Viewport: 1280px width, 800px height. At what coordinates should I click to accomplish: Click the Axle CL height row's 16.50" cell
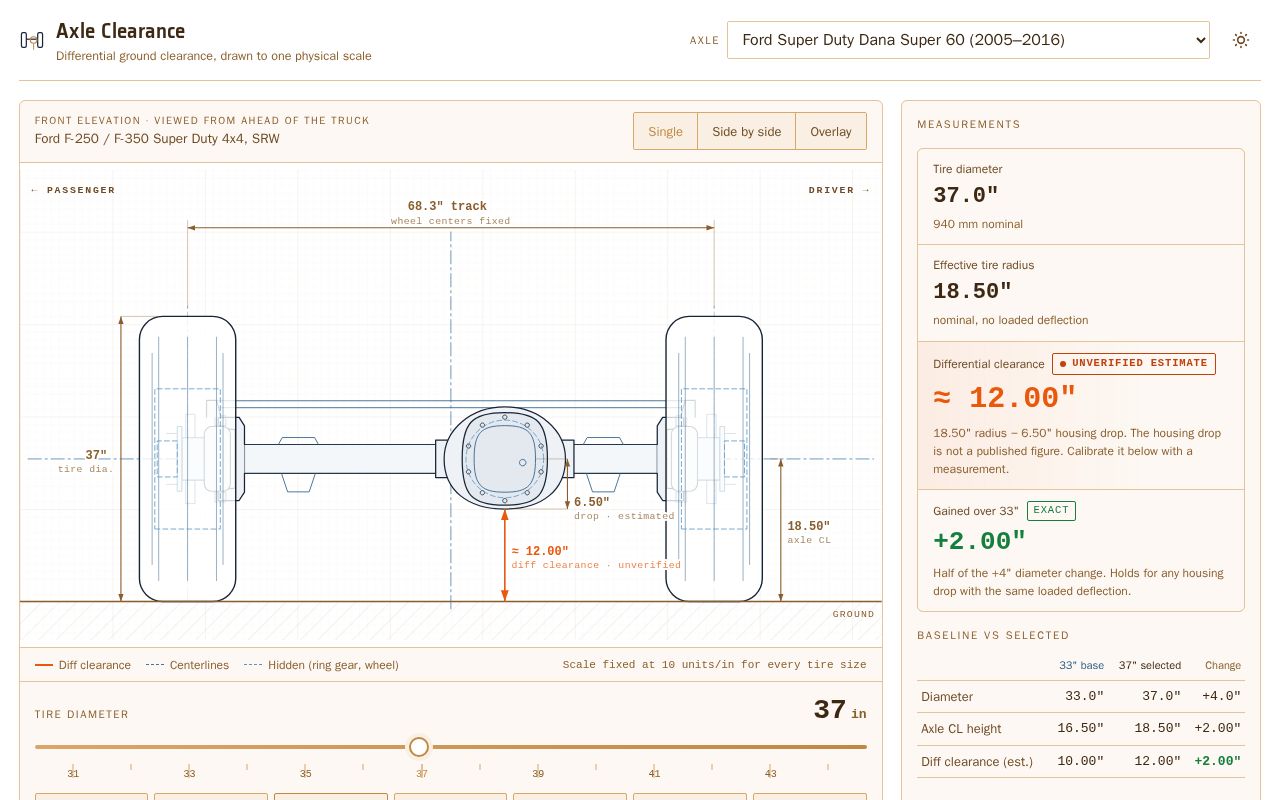[x=1080, y=728]
